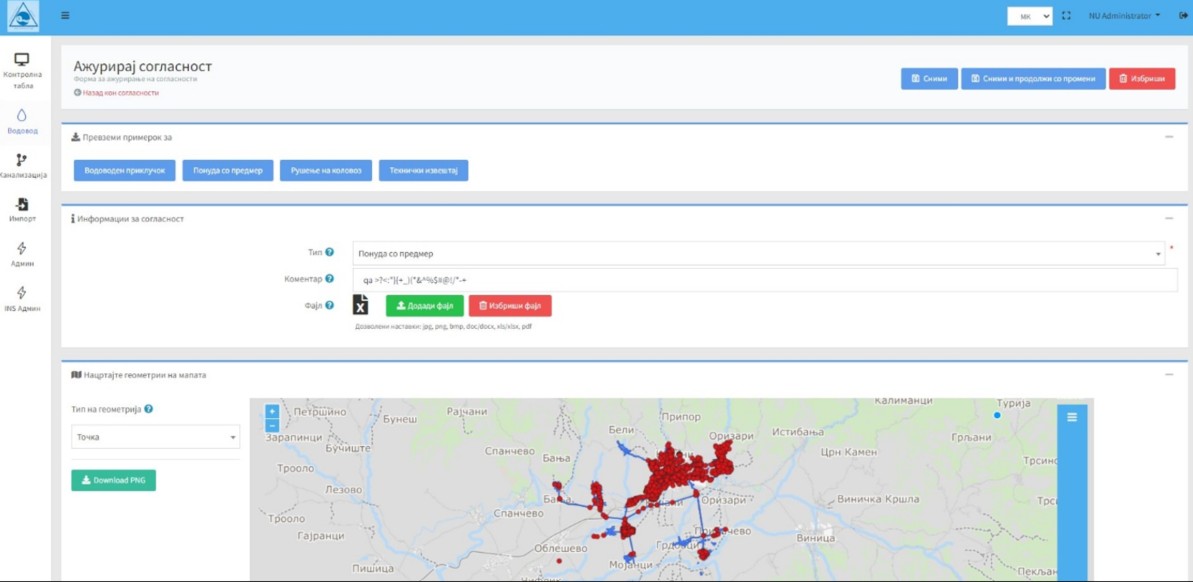Open the Контролна табла sidebar item

click(x=22, y=72)
